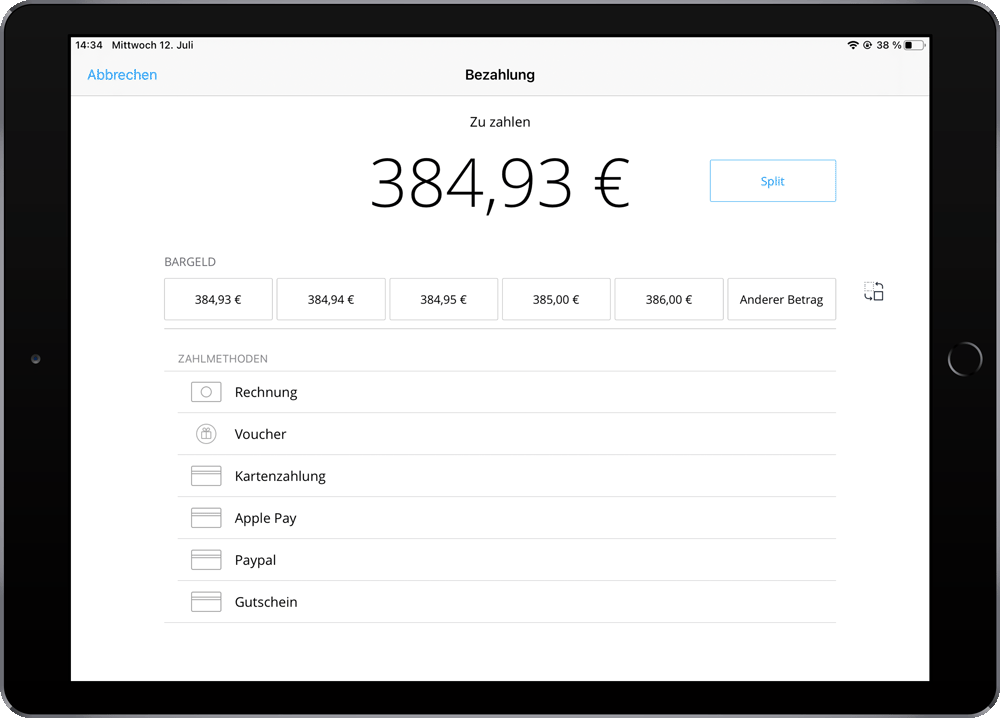
Task: Tap the Zu zahlen label
Action: click(x=500, y=122)
